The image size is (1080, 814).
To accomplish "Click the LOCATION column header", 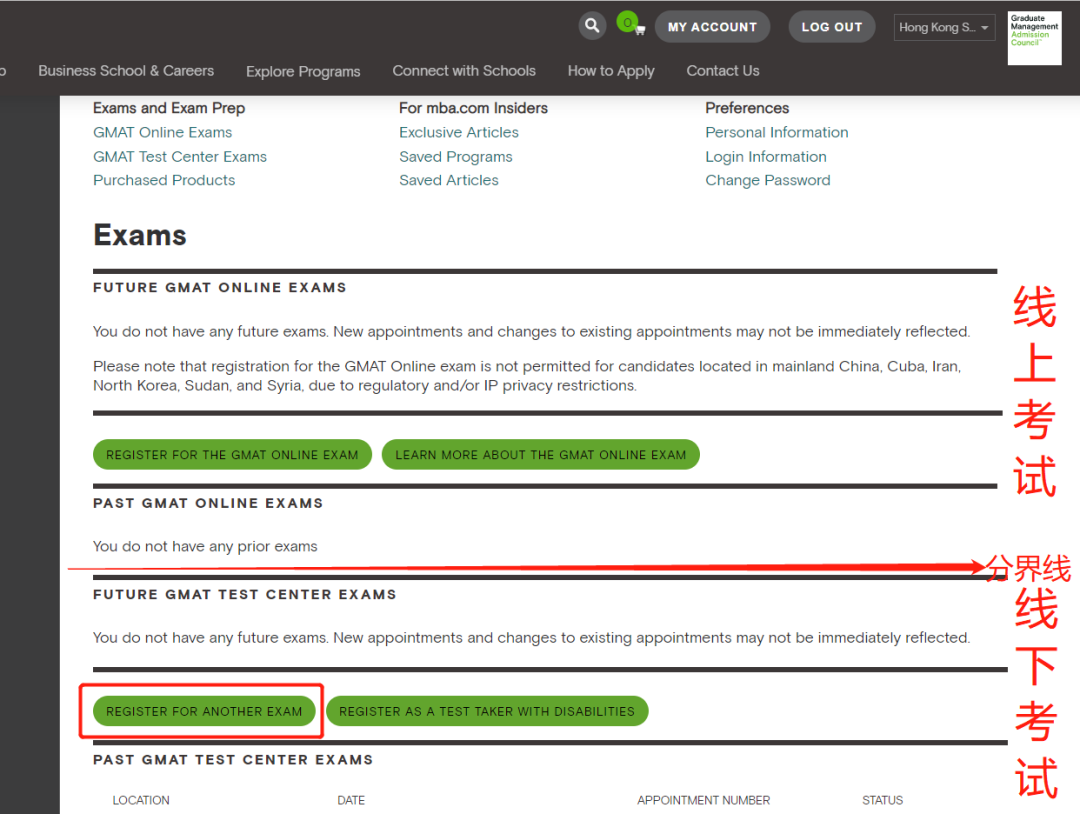I will pos(141,800).
